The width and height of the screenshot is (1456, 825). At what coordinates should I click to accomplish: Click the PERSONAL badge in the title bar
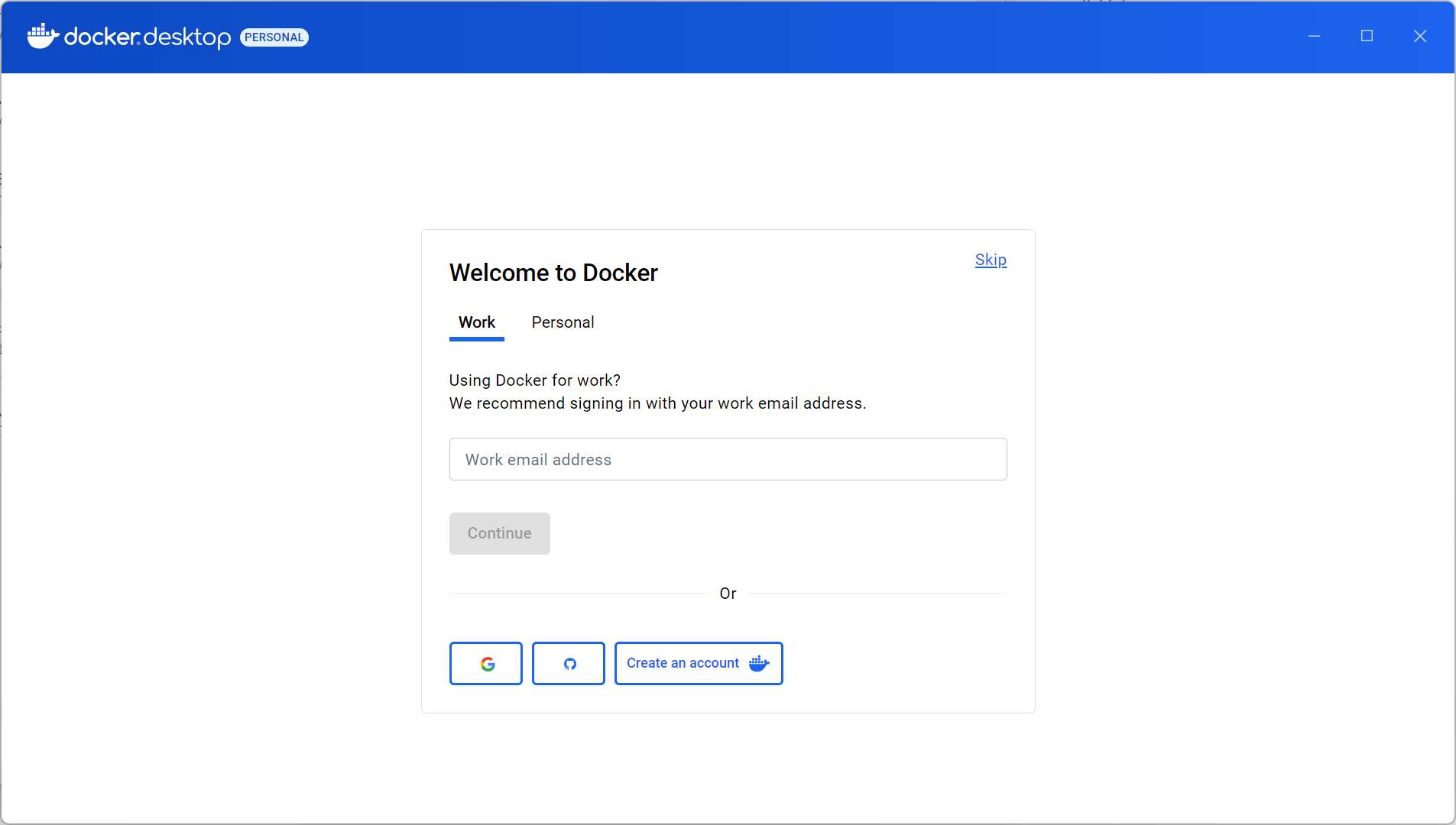tap(274, 37)
